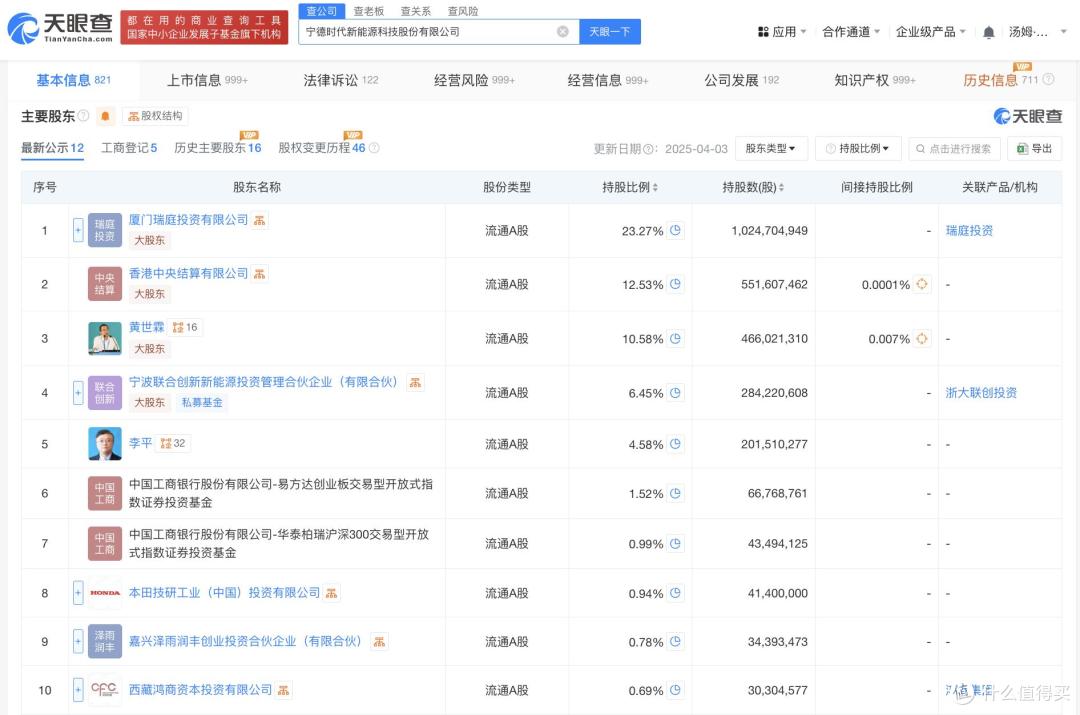Open 股东类型 filter dropdown

pos(770,149)
